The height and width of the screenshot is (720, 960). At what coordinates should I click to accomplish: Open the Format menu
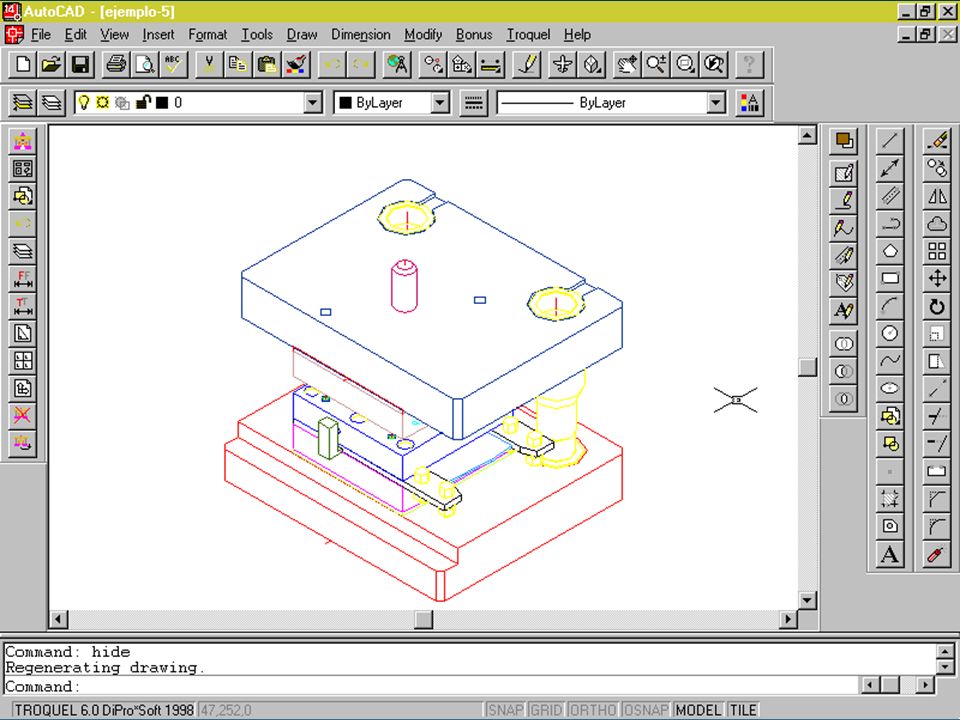[208, 35]
